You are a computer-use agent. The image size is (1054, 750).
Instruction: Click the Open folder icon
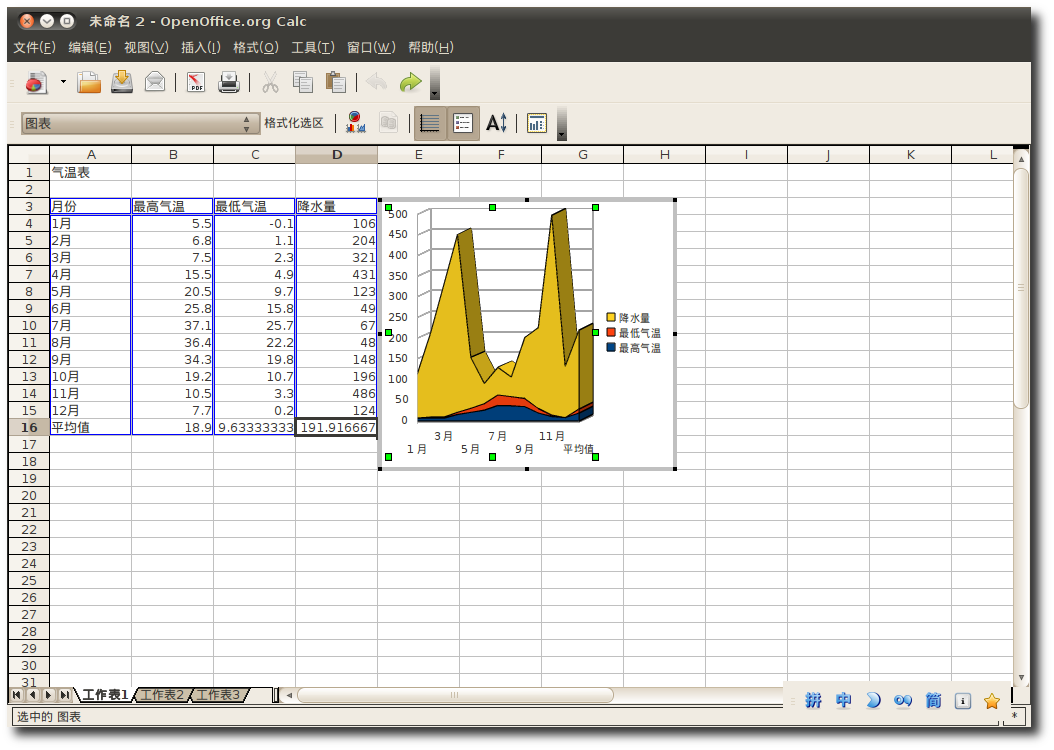coord(89,83)
